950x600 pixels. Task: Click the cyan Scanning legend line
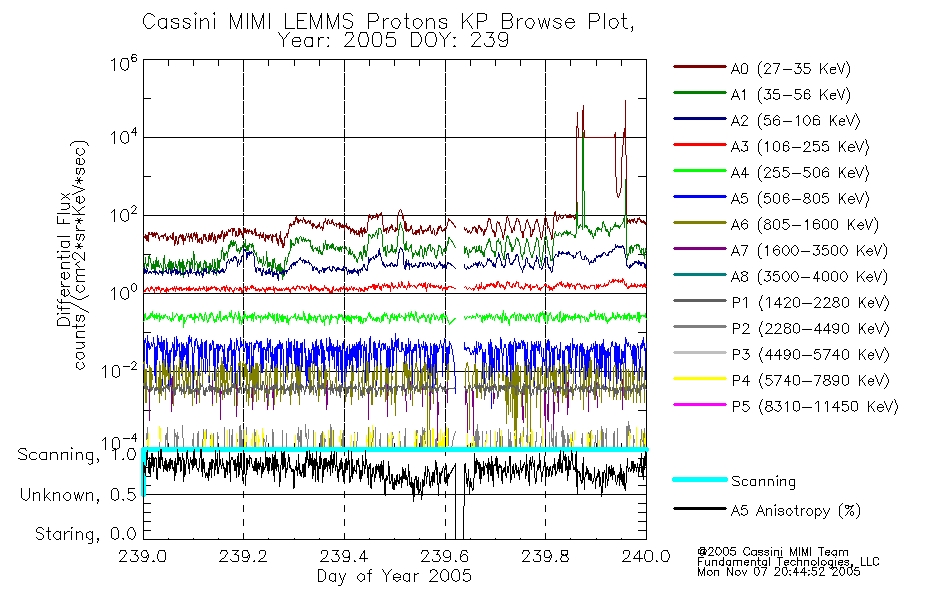pyautogui.click(x=700, y=479)
